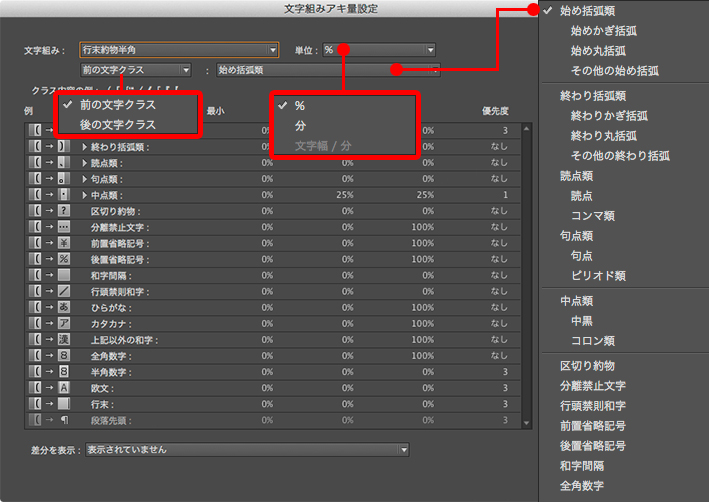The width and height of the screenshot is (709, 502).
Task: Choose 後の文字クラス in the popup menu
Action: [x=118, y=125]
